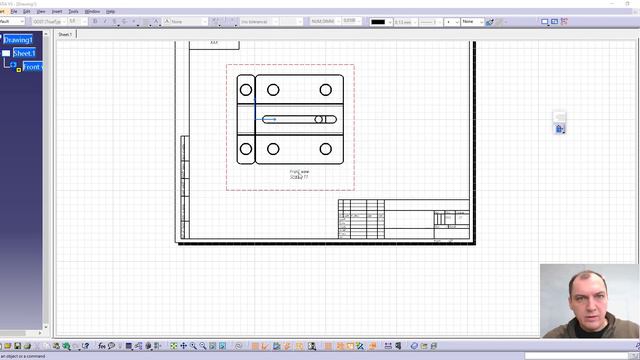
Task: Open the View menu
Action: coord(41,11)
